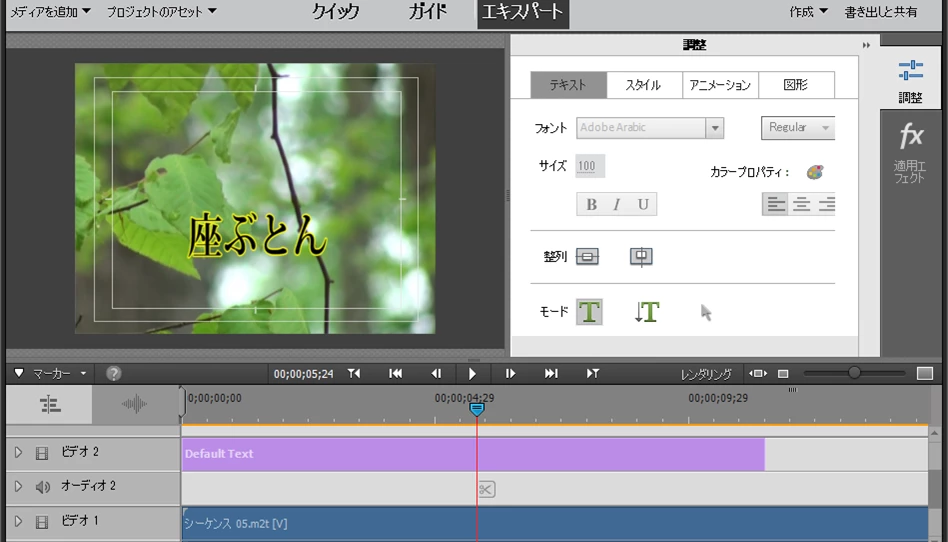Viewport: 948px width, 542px height.
Task: Switch timeline to track view icon
Action: coord(50,405)
